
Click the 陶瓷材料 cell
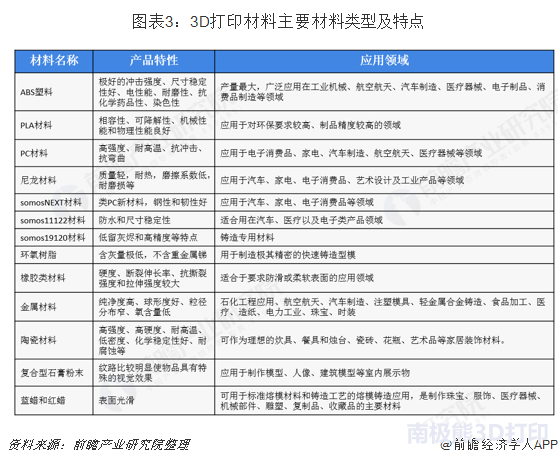(54, 340)
